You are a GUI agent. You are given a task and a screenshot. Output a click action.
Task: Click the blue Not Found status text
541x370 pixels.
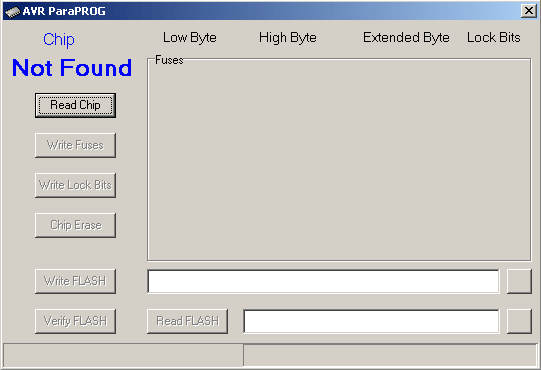72,68
